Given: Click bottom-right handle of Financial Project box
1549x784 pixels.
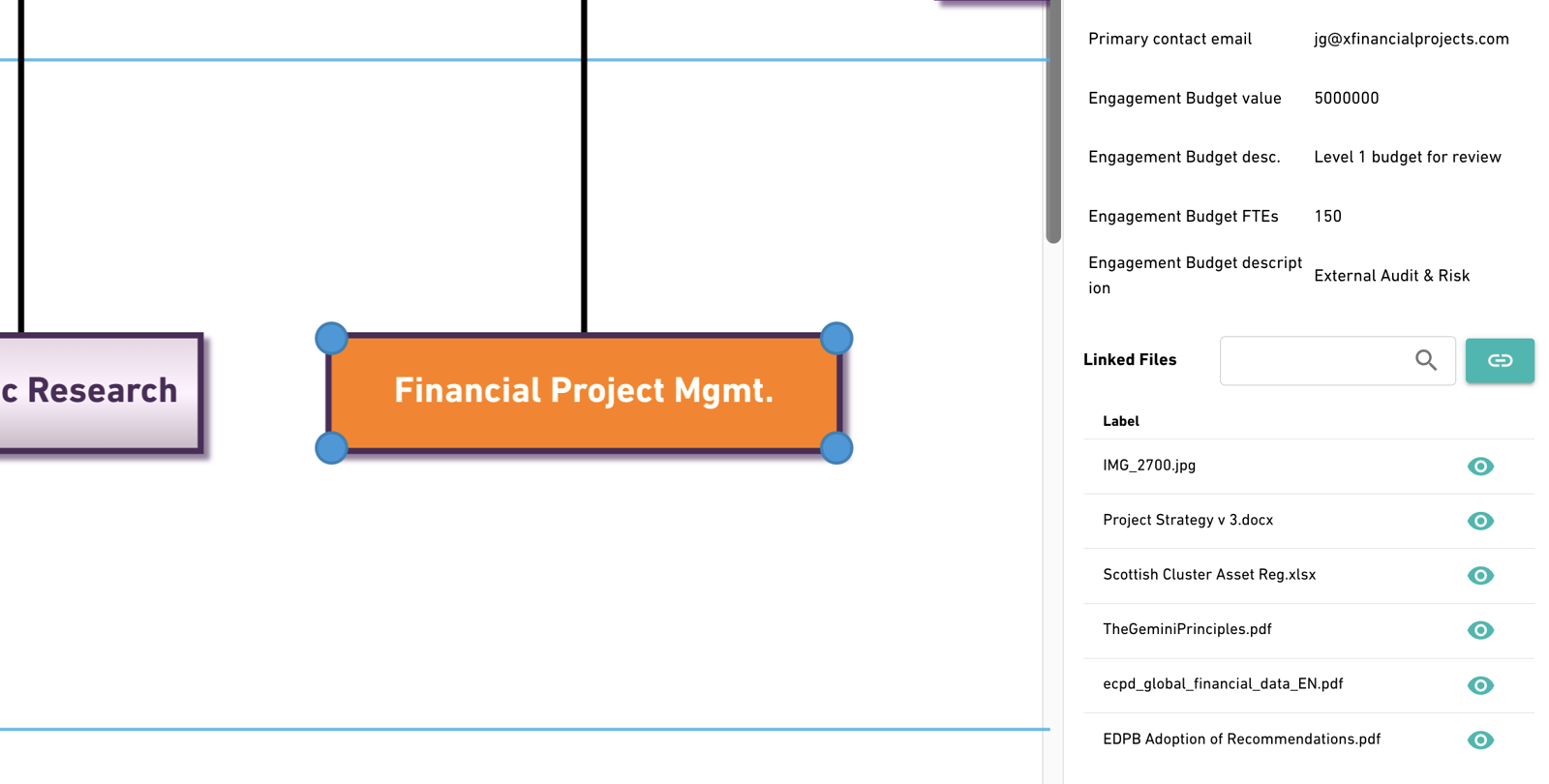Looking at the screenshot, I should click(836, 448).
